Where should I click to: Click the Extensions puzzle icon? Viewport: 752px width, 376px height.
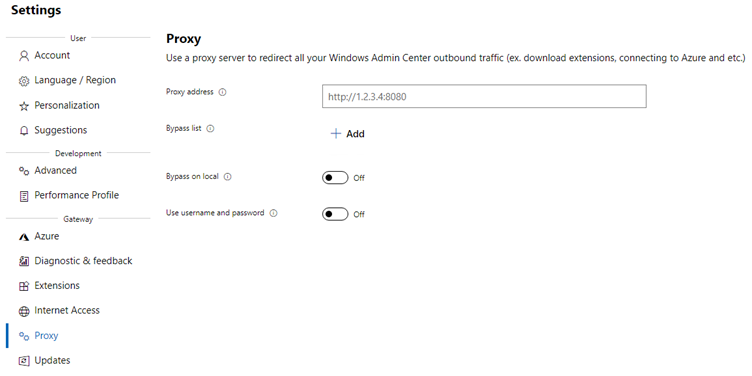pos(24,286)
